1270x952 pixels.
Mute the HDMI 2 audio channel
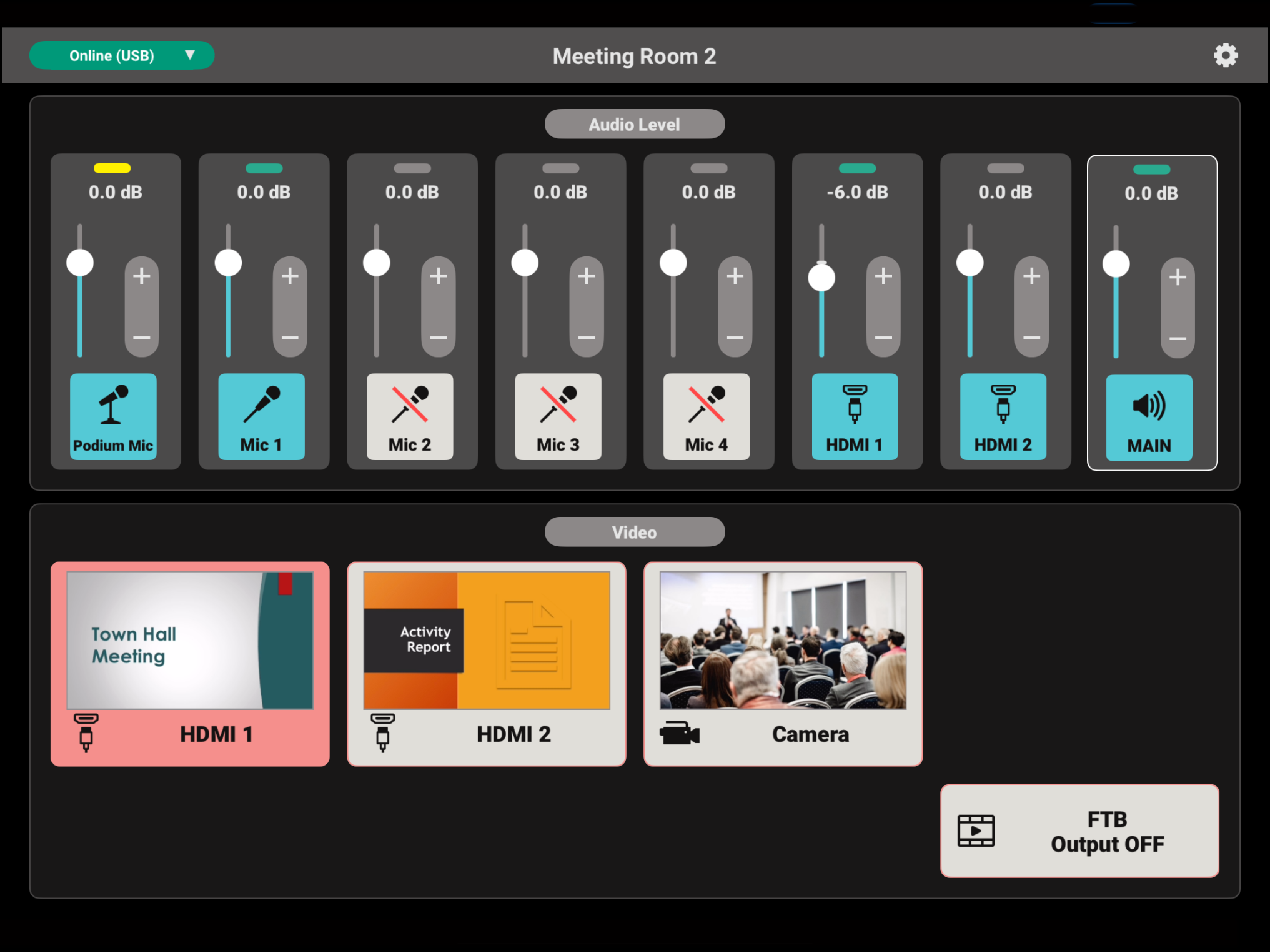[x=1002, y=416]
